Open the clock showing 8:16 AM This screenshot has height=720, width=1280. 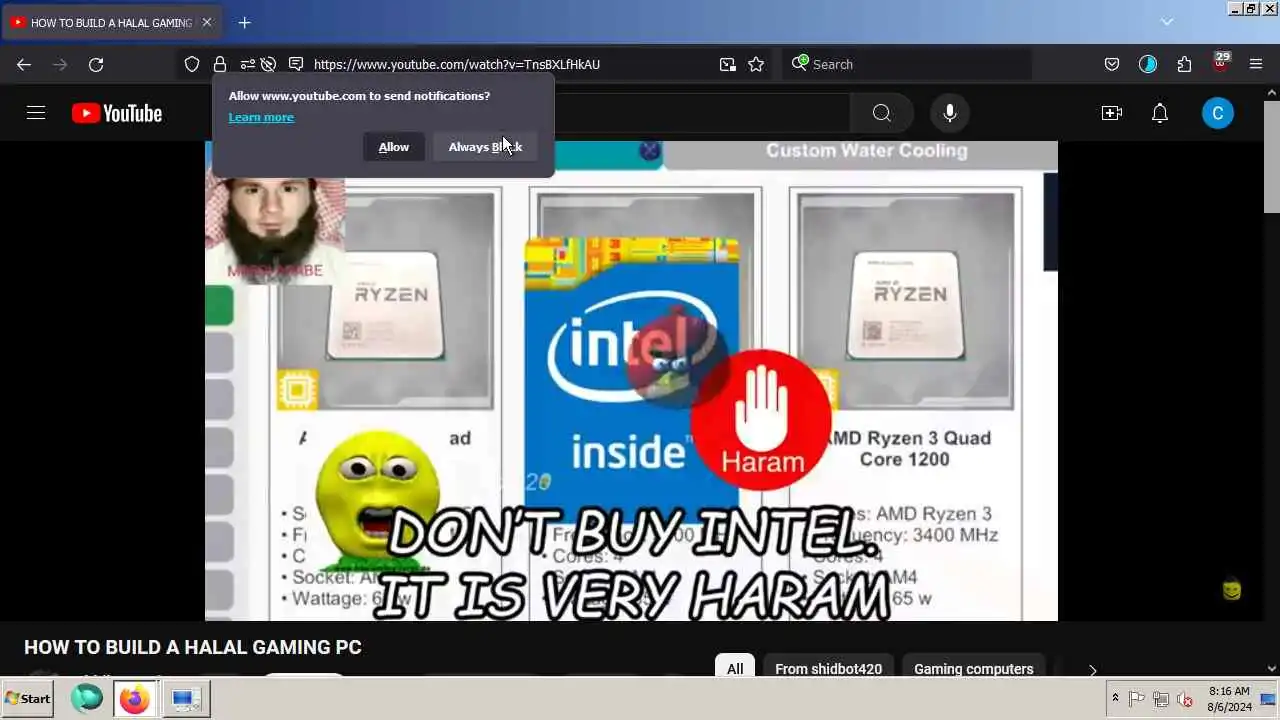pyautogui.click(x=1229, y=699)
